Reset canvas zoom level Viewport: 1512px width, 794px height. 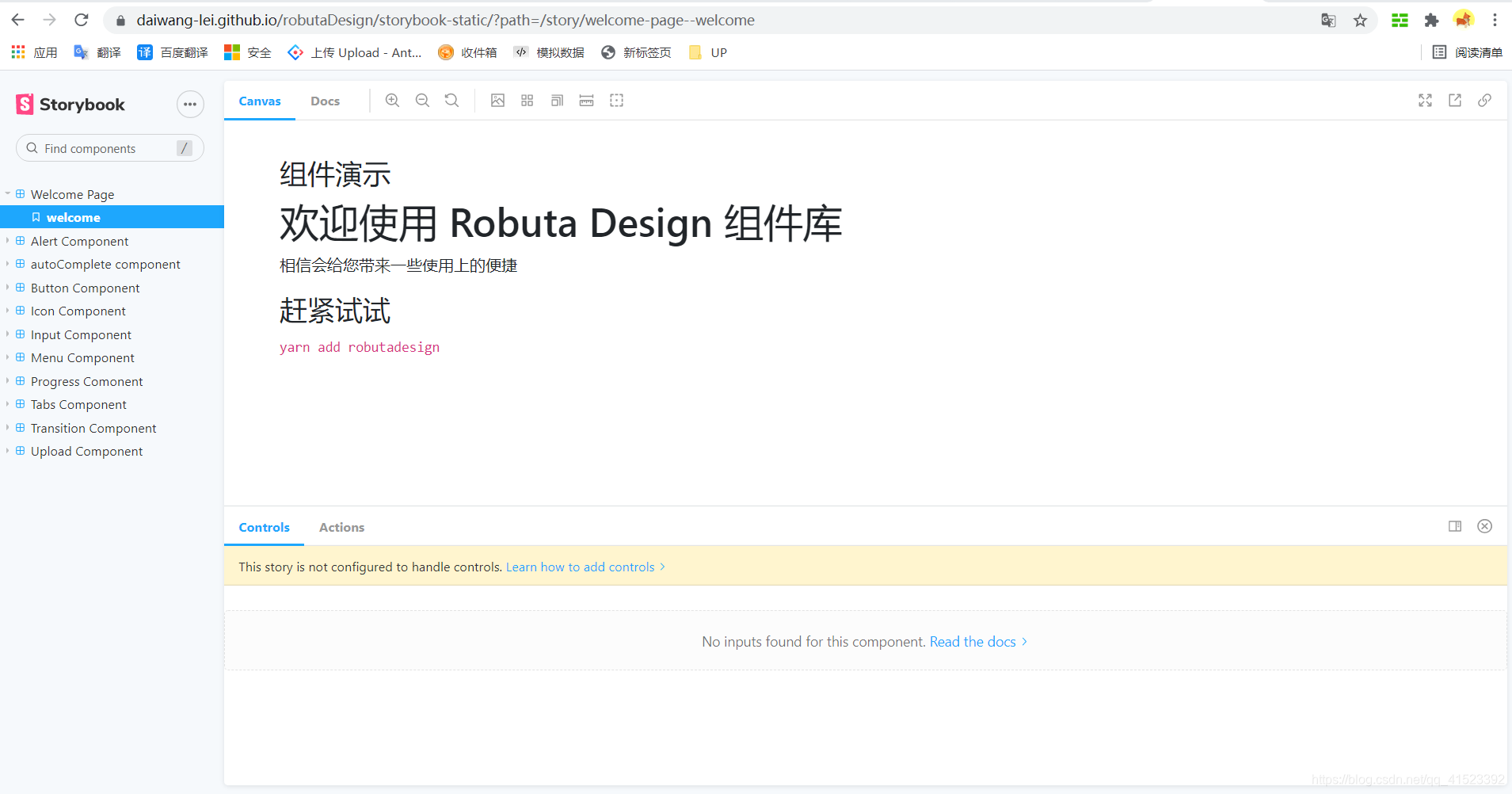point(451,101)
